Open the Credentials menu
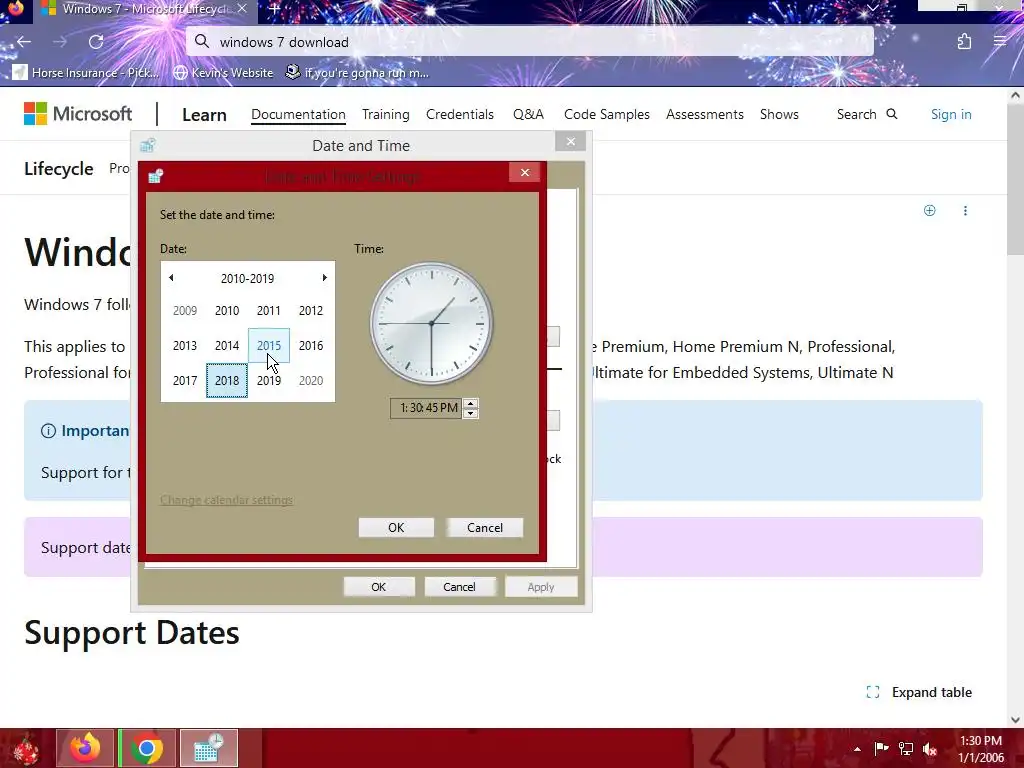This screenshot has height=768, width=1024. coord(460,114)
